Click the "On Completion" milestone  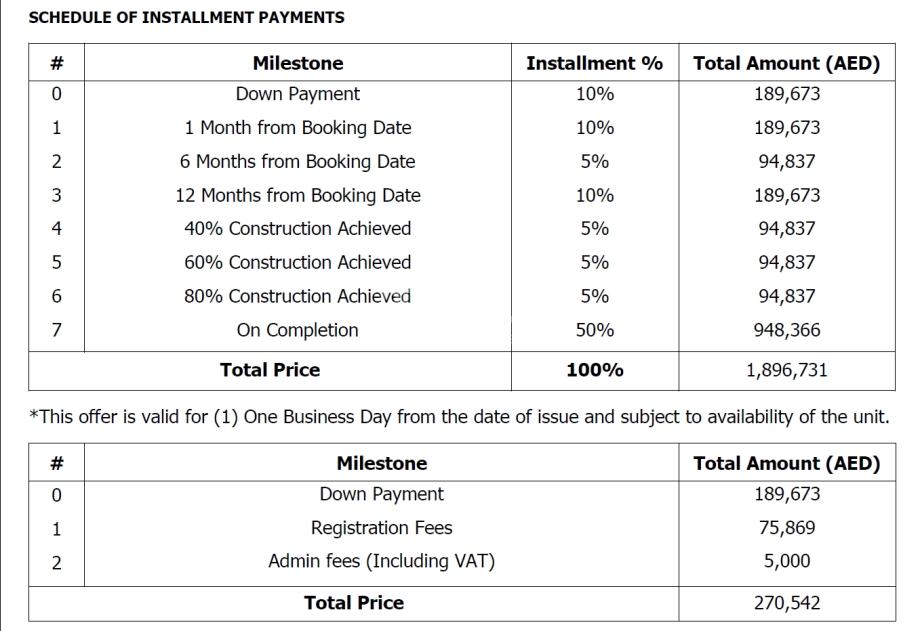(x=297, y=330)
